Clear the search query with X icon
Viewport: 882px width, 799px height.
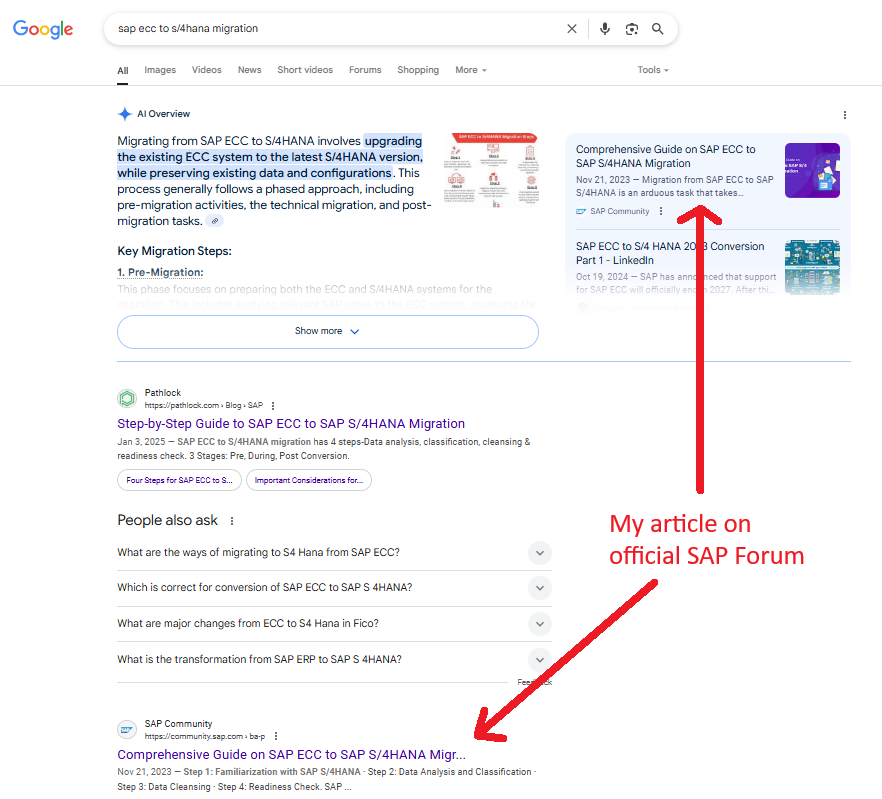coord(572,29)
